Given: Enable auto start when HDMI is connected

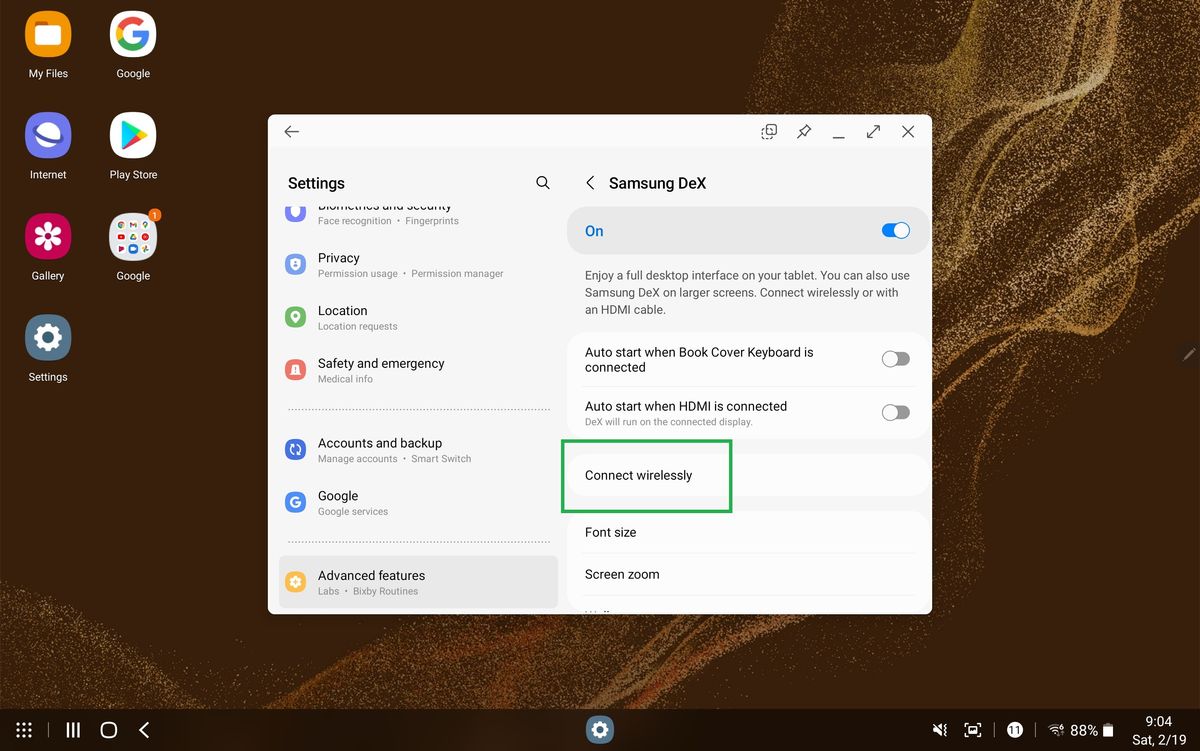Looking at the screenshot, I should click(x=895, y=411).
